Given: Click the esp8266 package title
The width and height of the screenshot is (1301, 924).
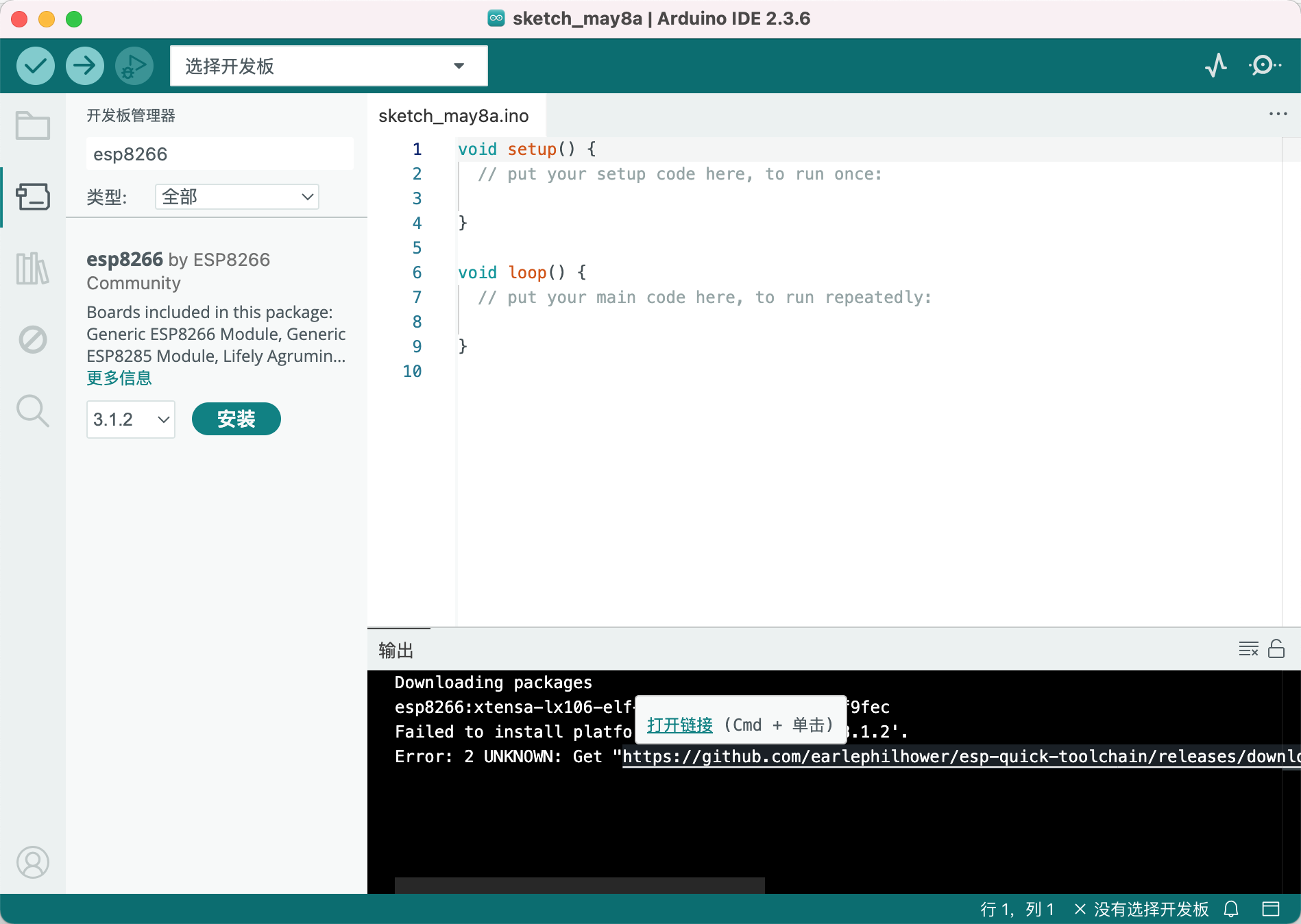Looking at the screenshot, I should coord(125,259).
